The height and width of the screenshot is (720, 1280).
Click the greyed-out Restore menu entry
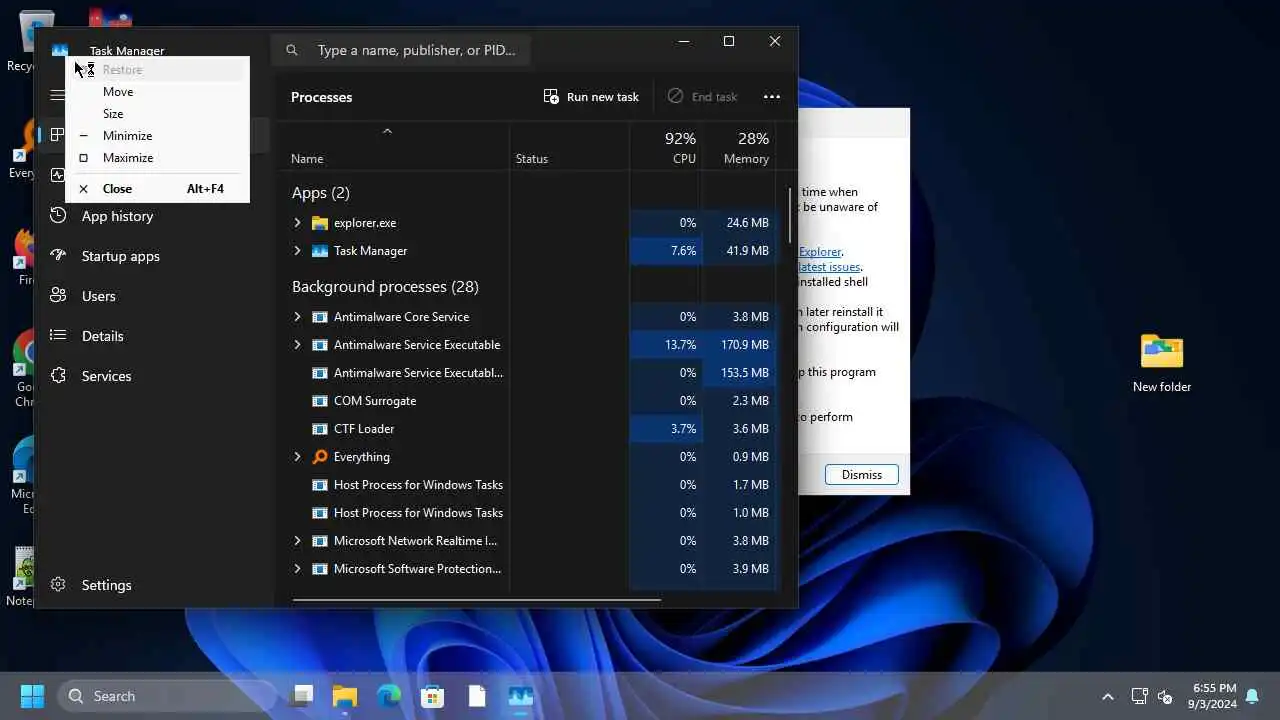coord(157,70)
